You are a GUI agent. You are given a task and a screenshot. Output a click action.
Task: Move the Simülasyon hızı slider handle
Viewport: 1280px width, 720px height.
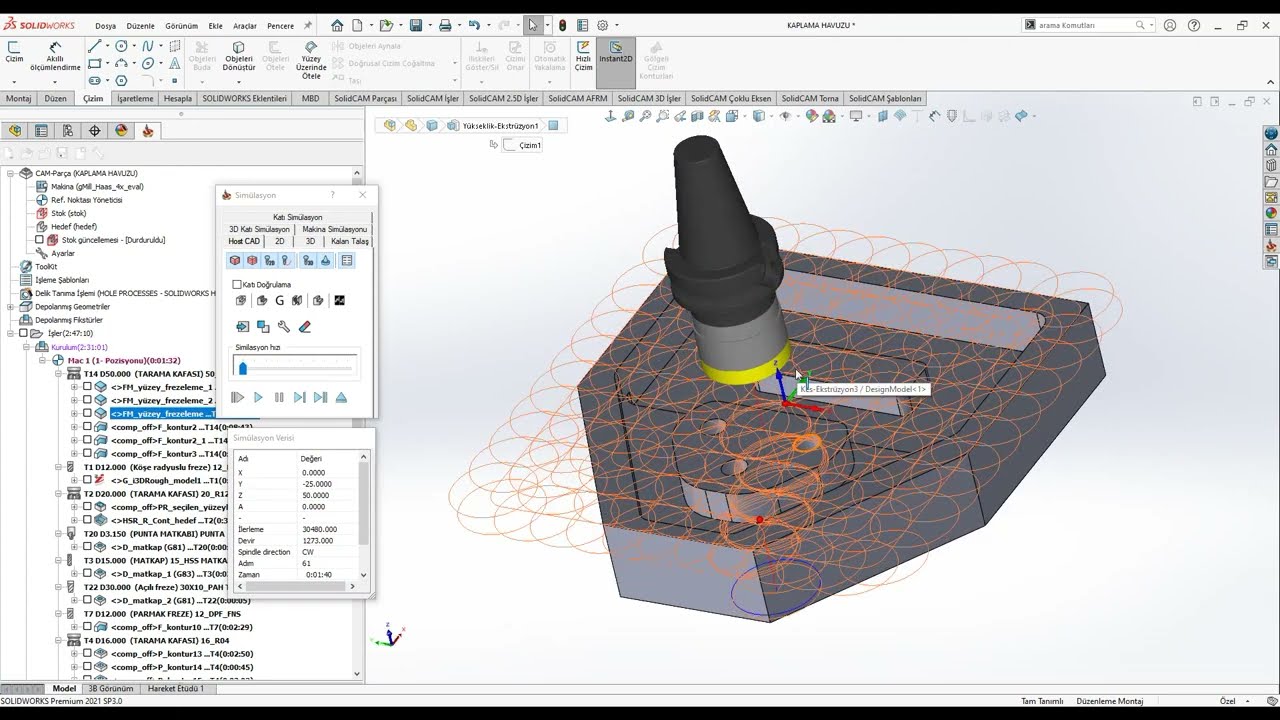[242, 368]
